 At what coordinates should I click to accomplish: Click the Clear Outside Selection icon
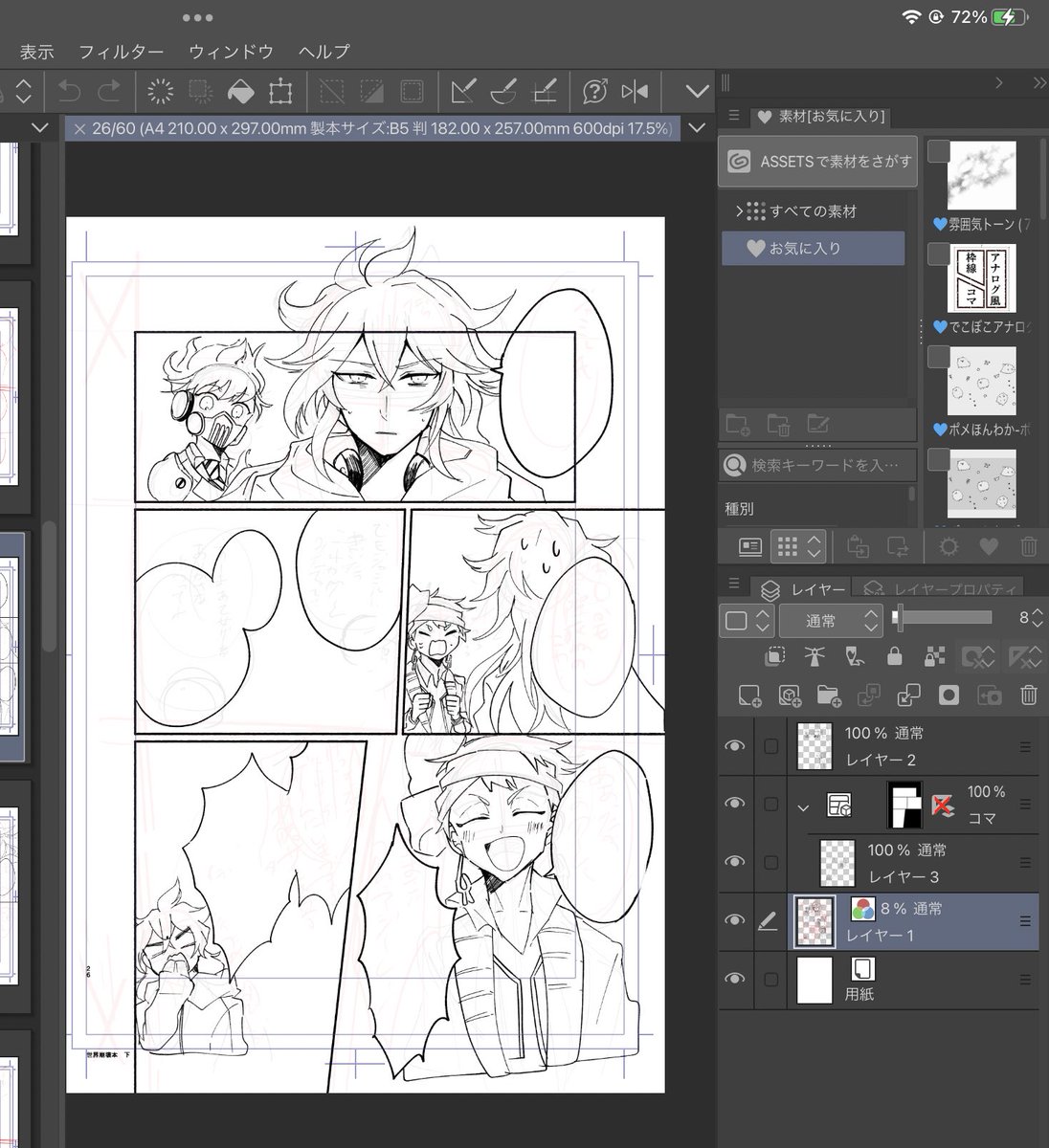200,92
